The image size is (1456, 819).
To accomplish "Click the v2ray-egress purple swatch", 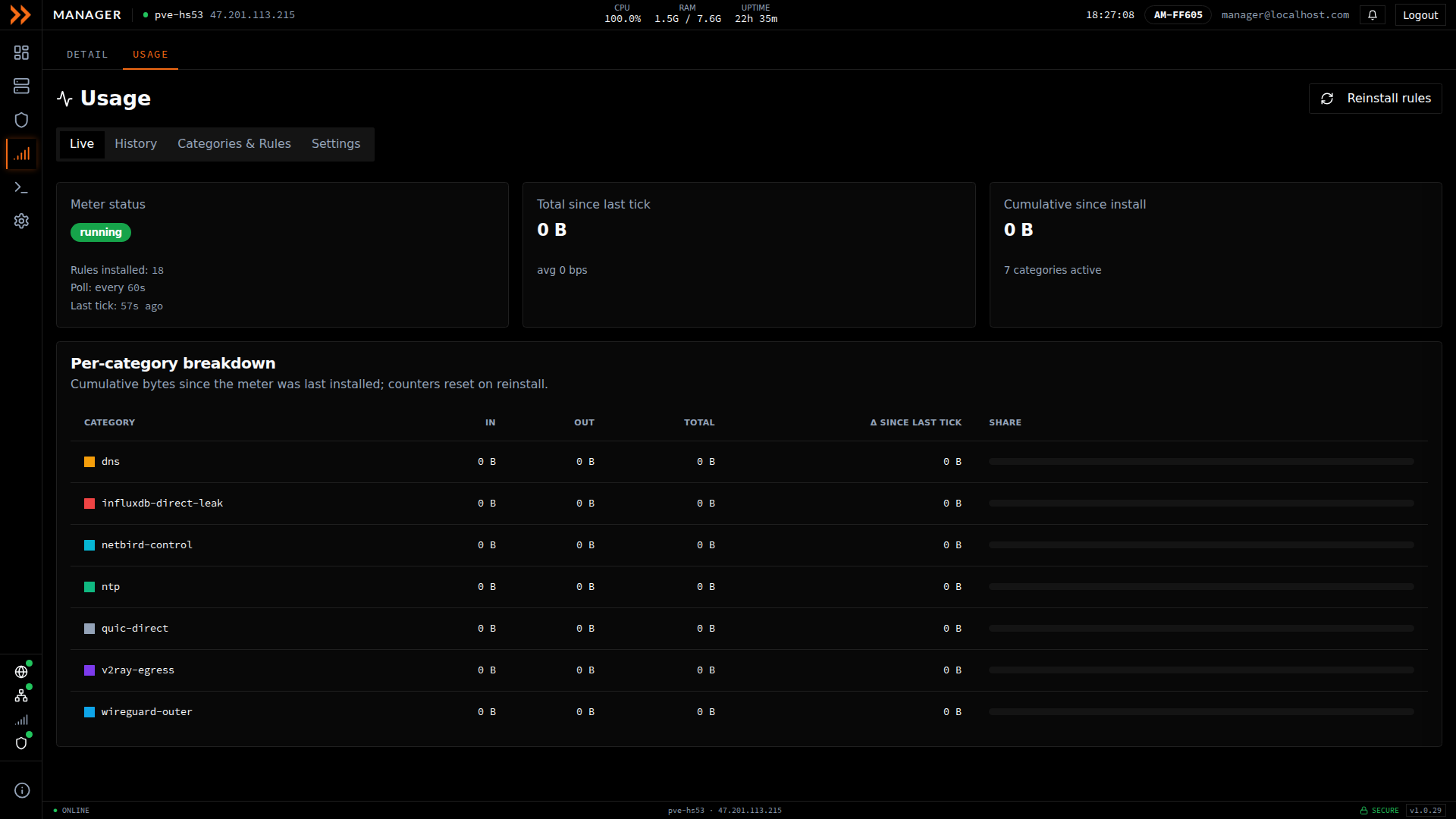I will [x=89, y=670].
